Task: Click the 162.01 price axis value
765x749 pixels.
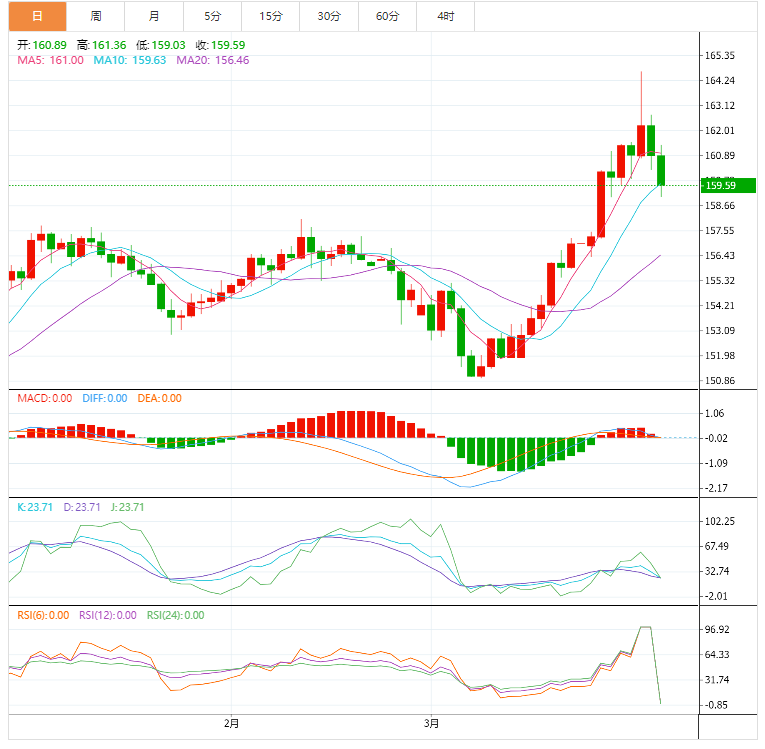Action: click(x=720, y=131)
